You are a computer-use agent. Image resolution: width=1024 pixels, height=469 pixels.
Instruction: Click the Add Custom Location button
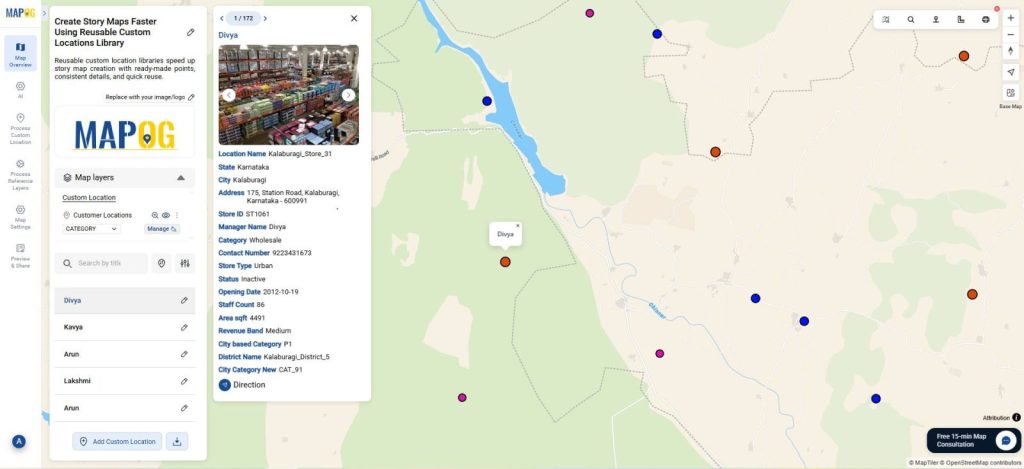pyautogui.click(x=117, y=441)
